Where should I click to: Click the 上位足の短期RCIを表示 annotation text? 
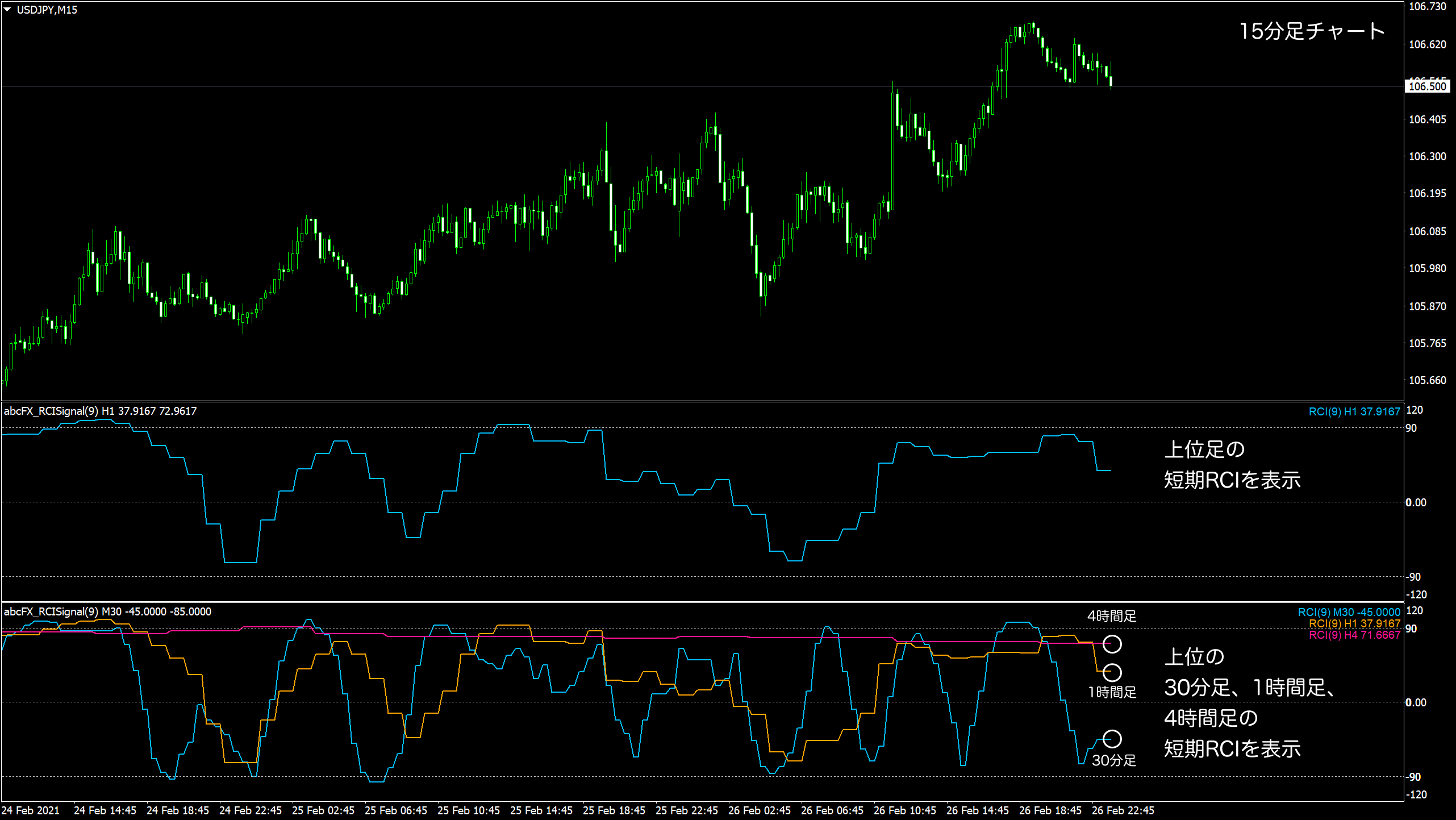[1233, 465]
